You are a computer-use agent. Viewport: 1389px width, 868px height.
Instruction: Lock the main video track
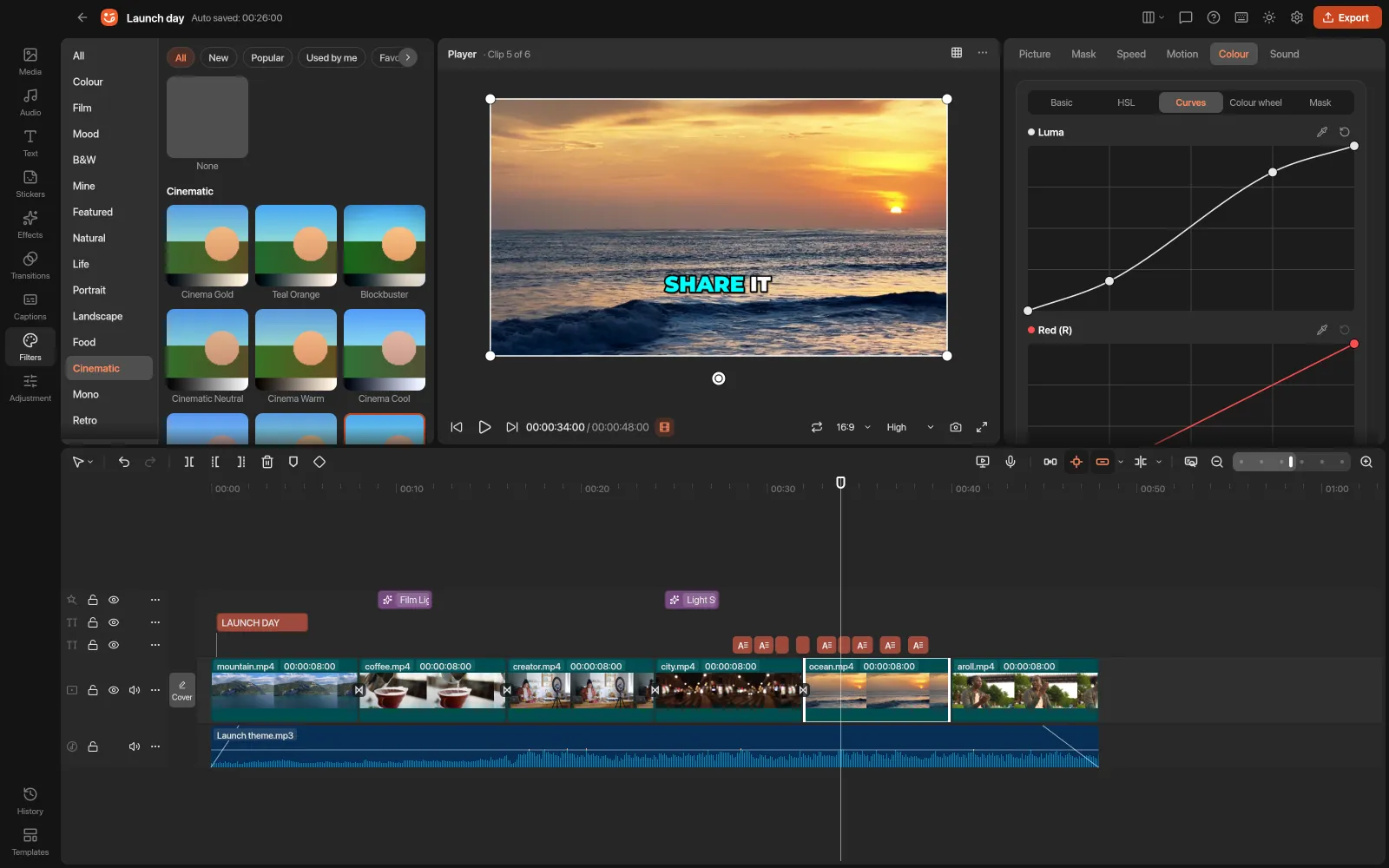[x=93, y=690]
